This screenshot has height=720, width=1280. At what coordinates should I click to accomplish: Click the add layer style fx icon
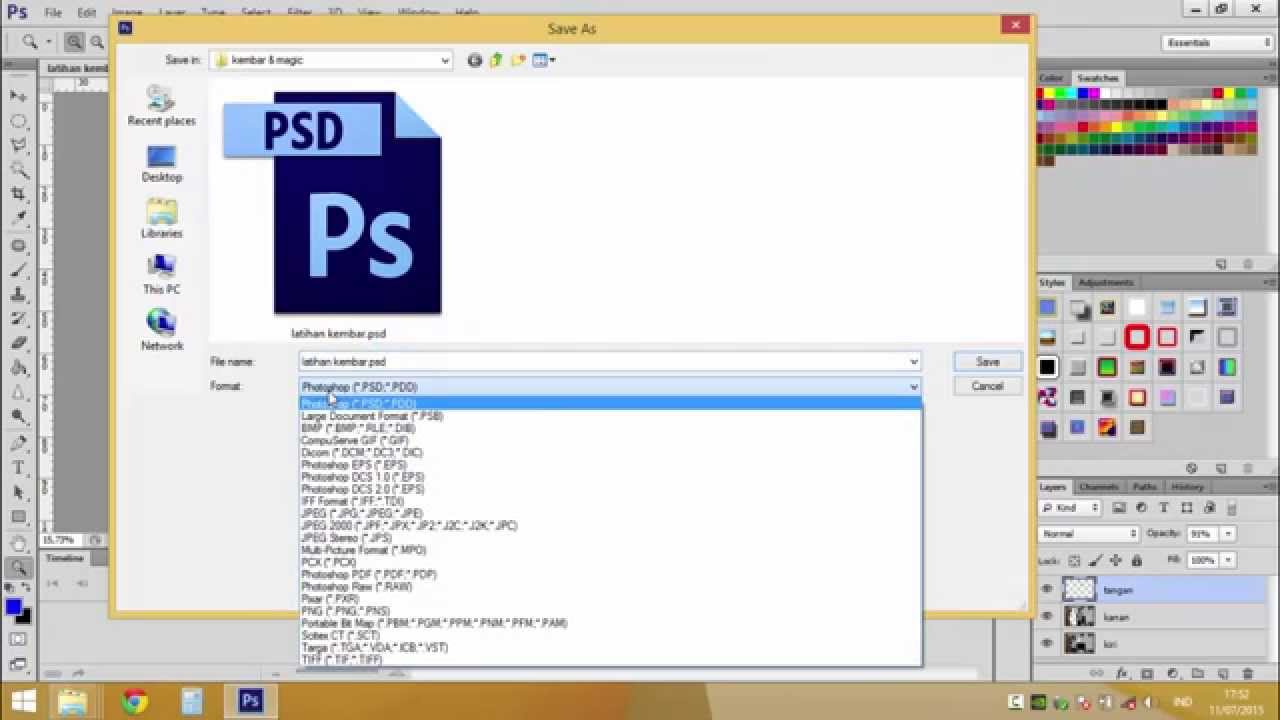pyautogui.click(x=1122, y=674)
